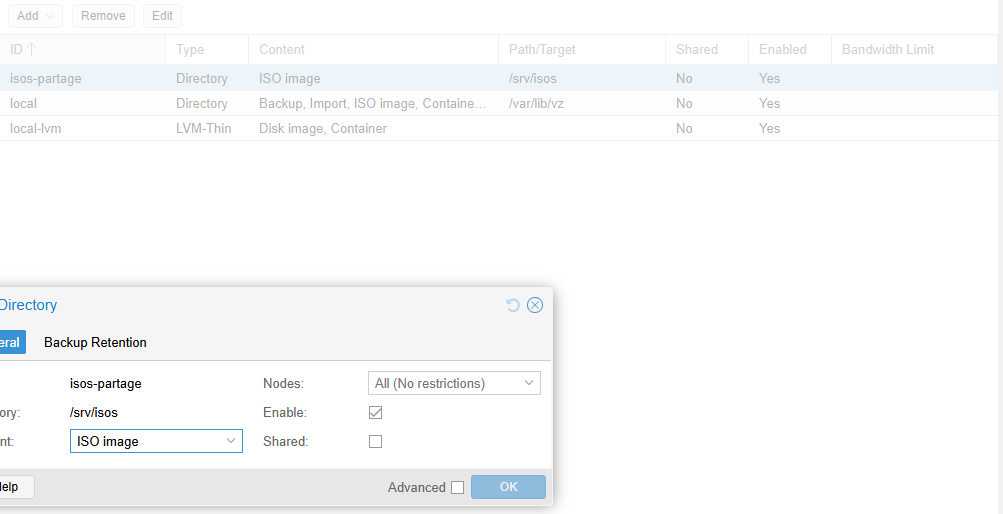Click the Path/Target column header
Viewport: 1003px width, 514px height.
point(582,49)
